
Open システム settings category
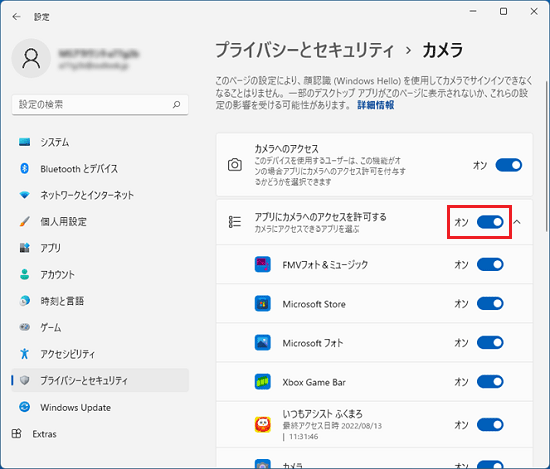point(100,142)
